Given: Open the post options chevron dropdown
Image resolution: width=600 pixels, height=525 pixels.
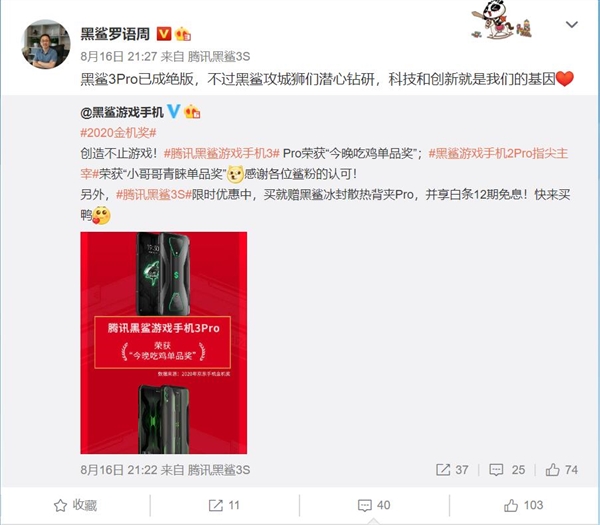Looking at the screenshot, I should tap(572, 25).
